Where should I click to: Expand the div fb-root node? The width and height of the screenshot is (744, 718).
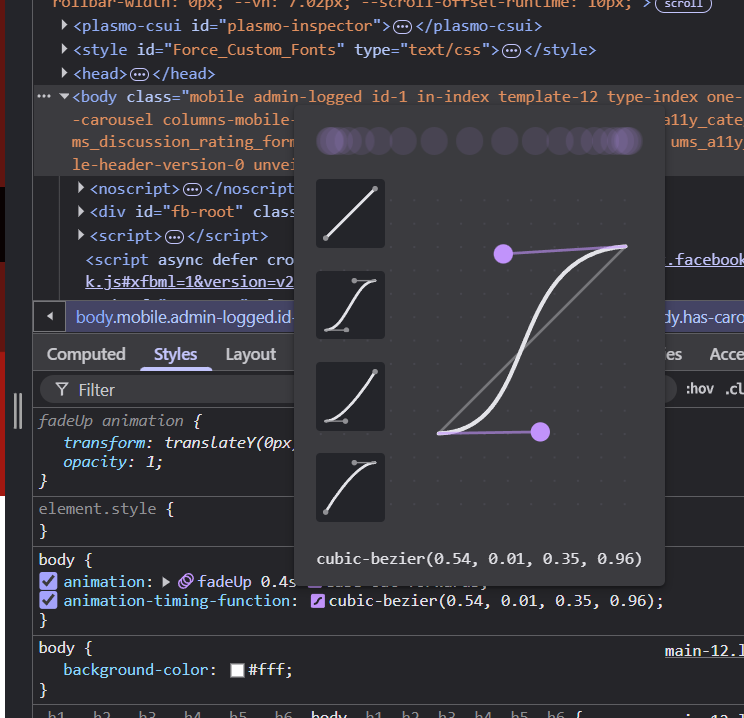(82, 212)
